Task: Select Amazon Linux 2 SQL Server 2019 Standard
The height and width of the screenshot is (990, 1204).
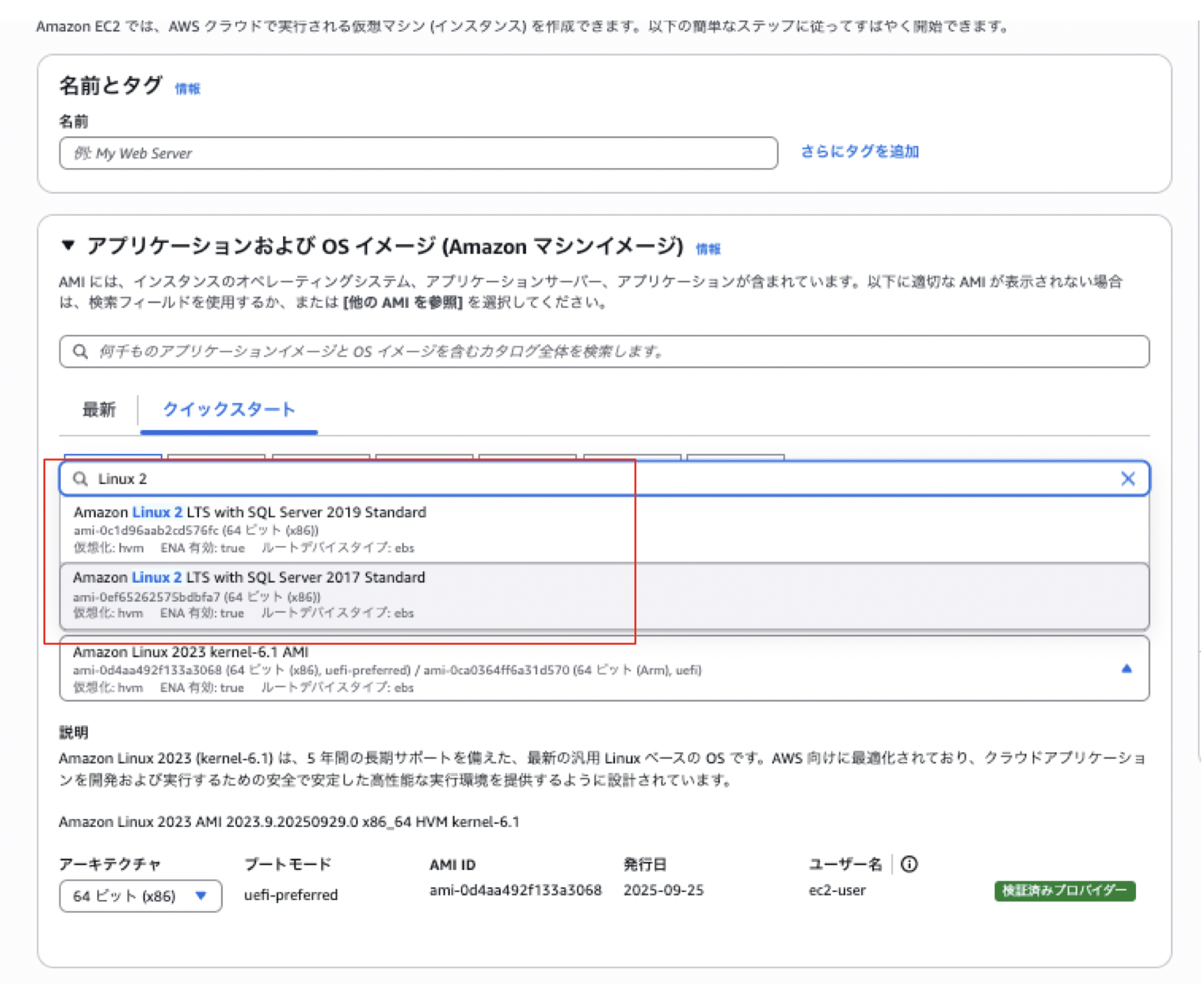Action: [604, 529]
